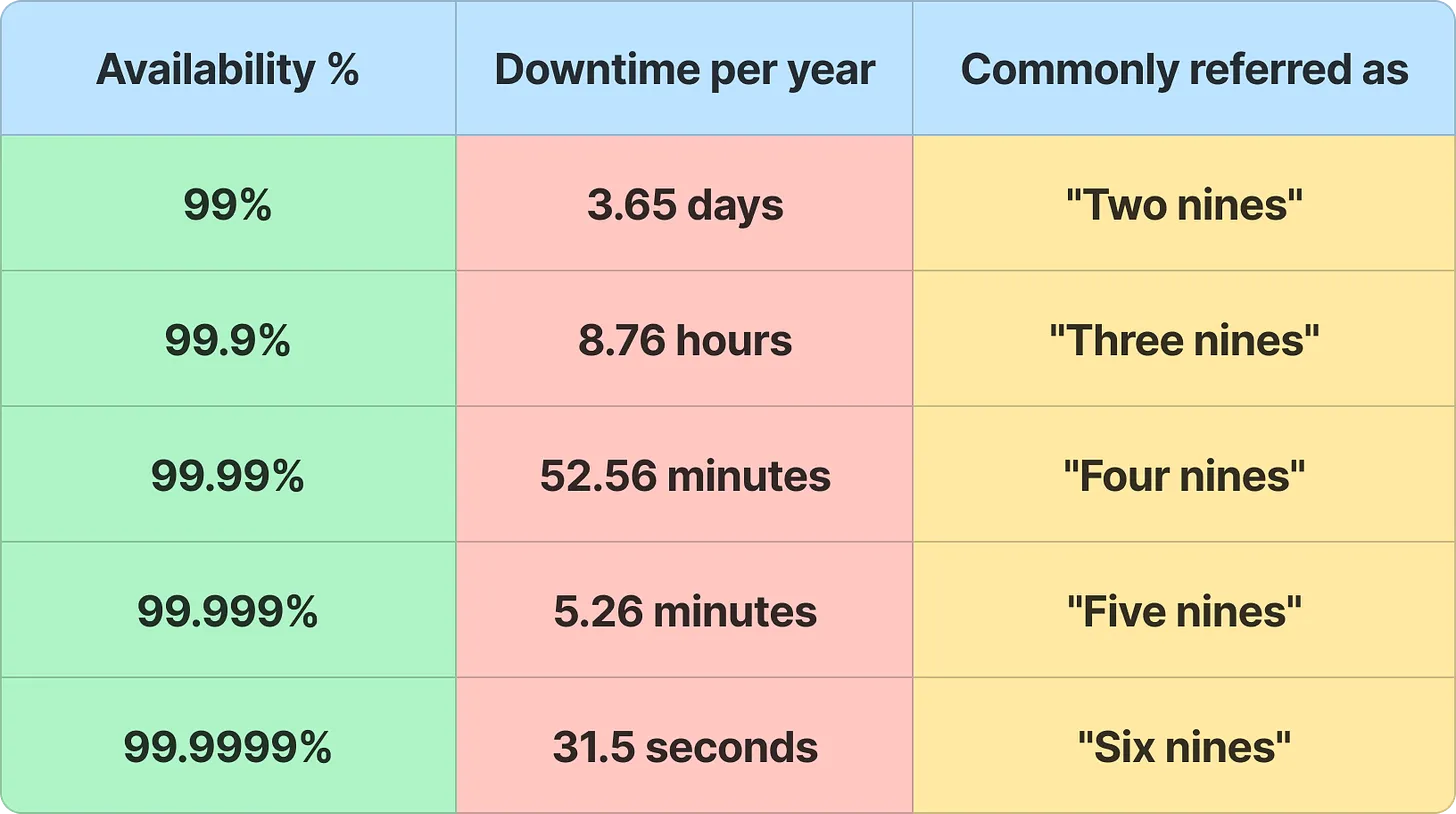Image resolution: width=1456 pixels, height=814 pixels.
Task: Select the 99% availability cell
Action: [x=227, y=205]
